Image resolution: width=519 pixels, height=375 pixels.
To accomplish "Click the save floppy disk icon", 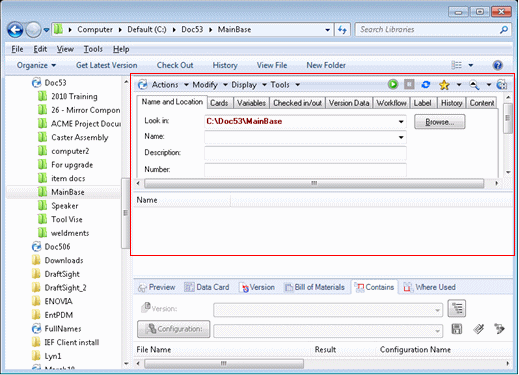I will tap(456, 329).
